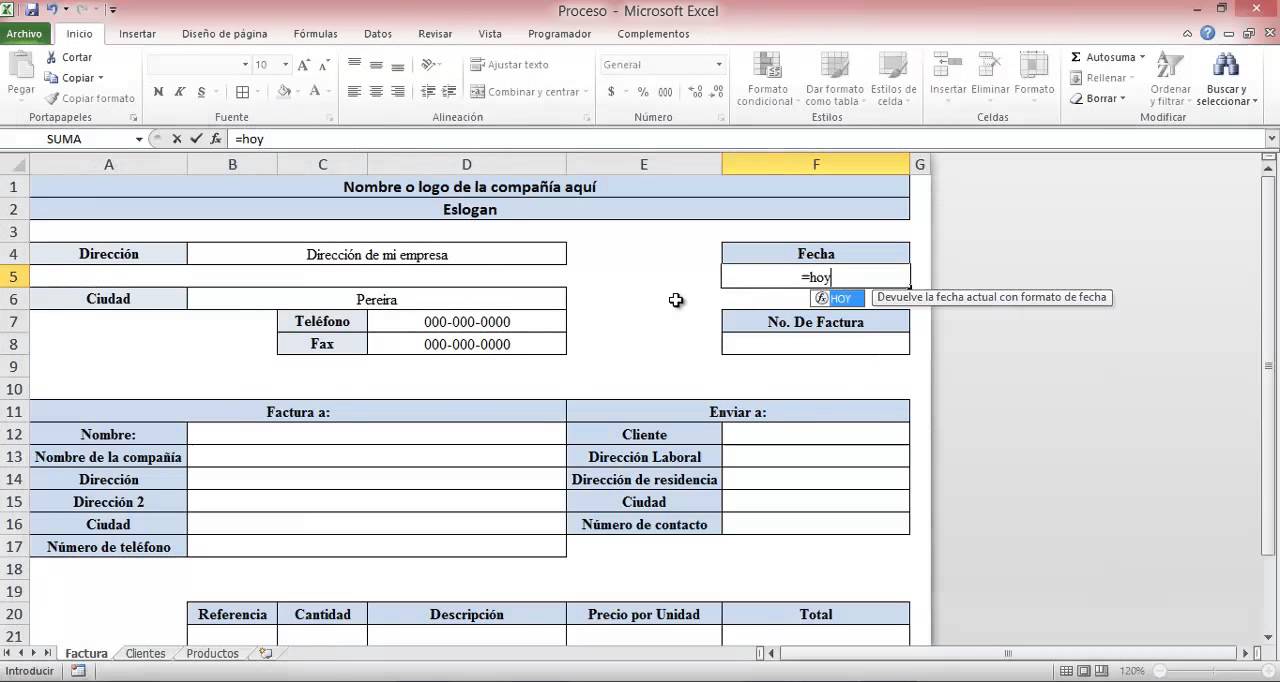
Task: Click the Save icon in quick access
Action: (31, 10)
